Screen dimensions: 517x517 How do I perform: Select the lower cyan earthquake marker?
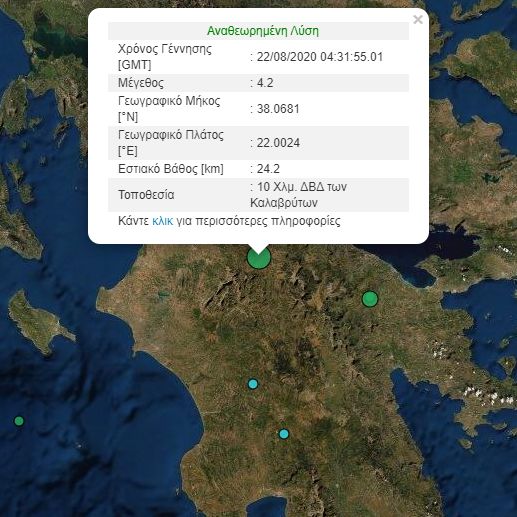point(284,434)
